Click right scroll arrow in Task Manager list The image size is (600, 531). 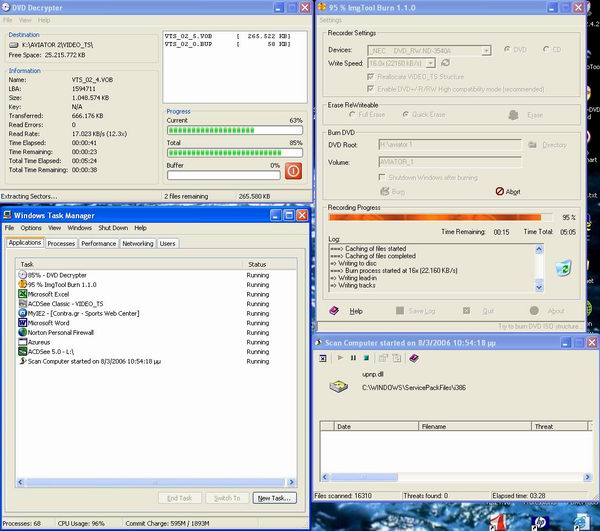click(291, 482)
